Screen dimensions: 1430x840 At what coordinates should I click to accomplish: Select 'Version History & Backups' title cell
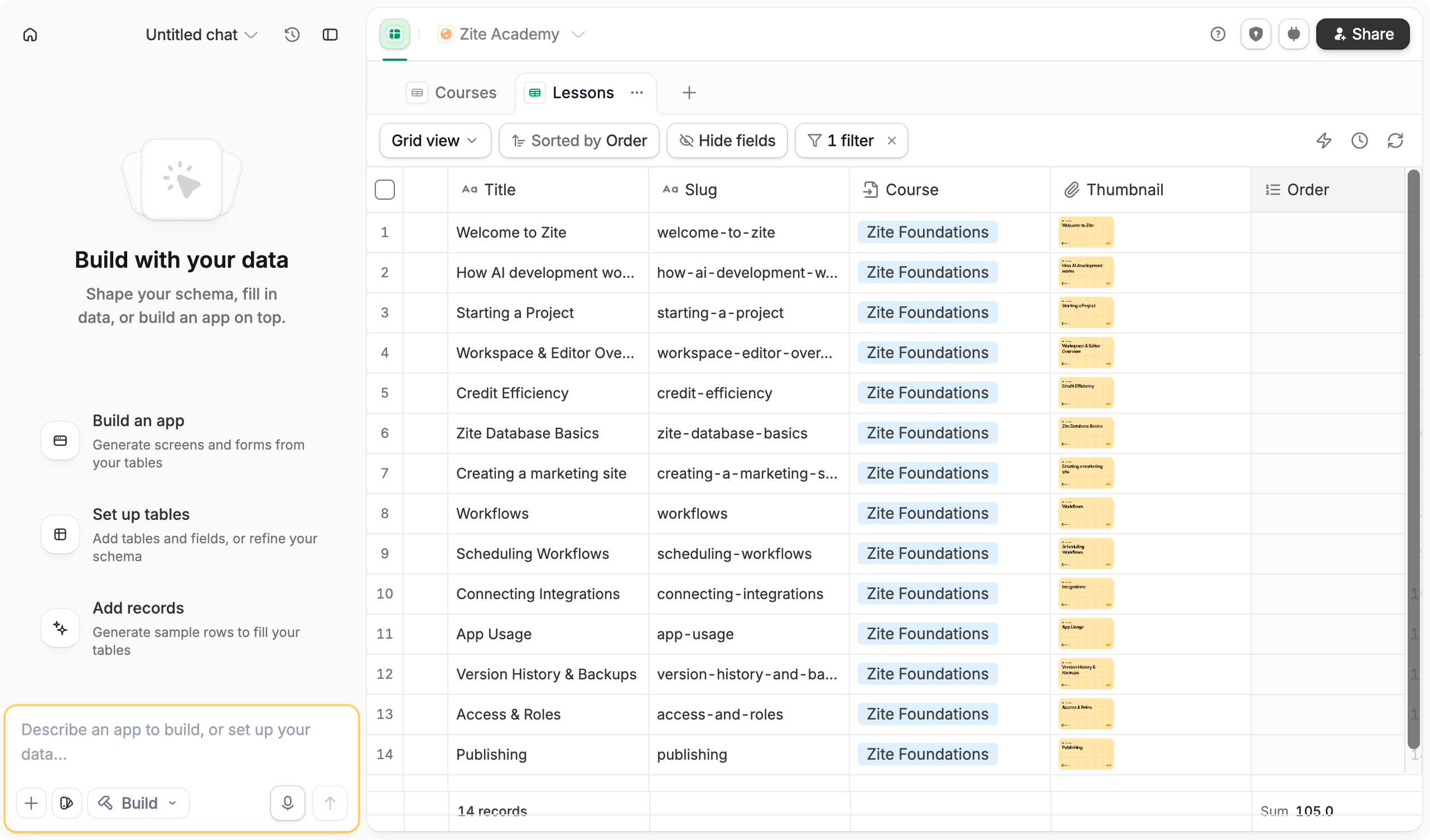coord(548,674)
